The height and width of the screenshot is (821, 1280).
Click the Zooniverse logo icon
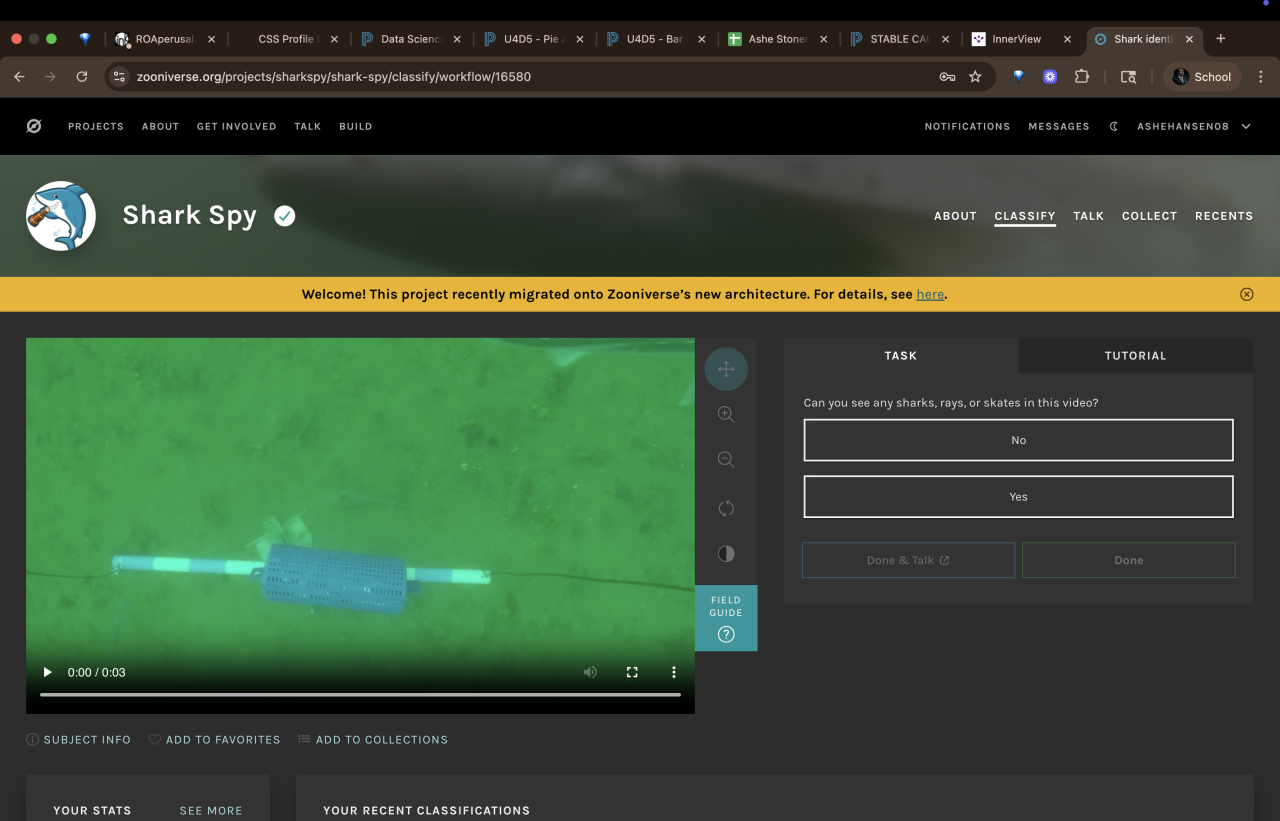(34, 126)
